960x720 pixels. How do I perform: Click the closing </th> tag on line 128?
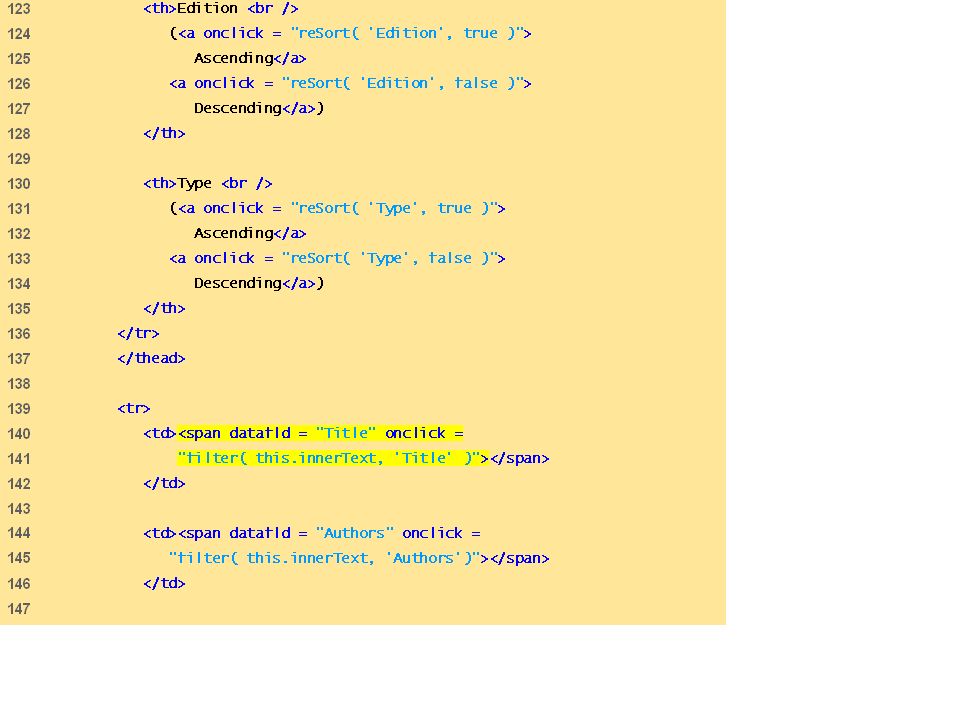[x=164, y=133]
